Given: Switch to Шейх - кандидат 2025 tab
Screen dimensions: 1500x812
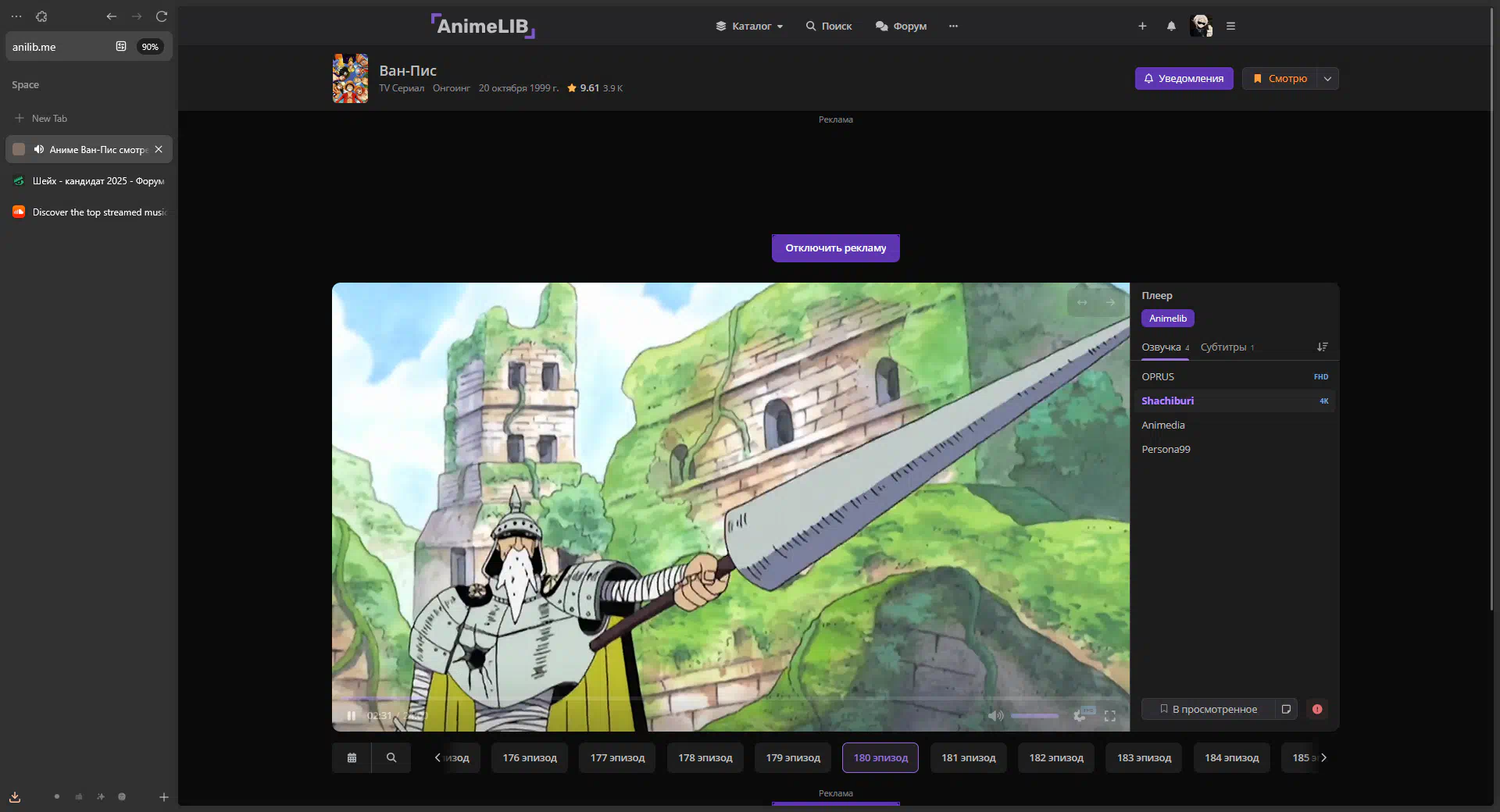Looking at the screenshot, I should point(88,180).
